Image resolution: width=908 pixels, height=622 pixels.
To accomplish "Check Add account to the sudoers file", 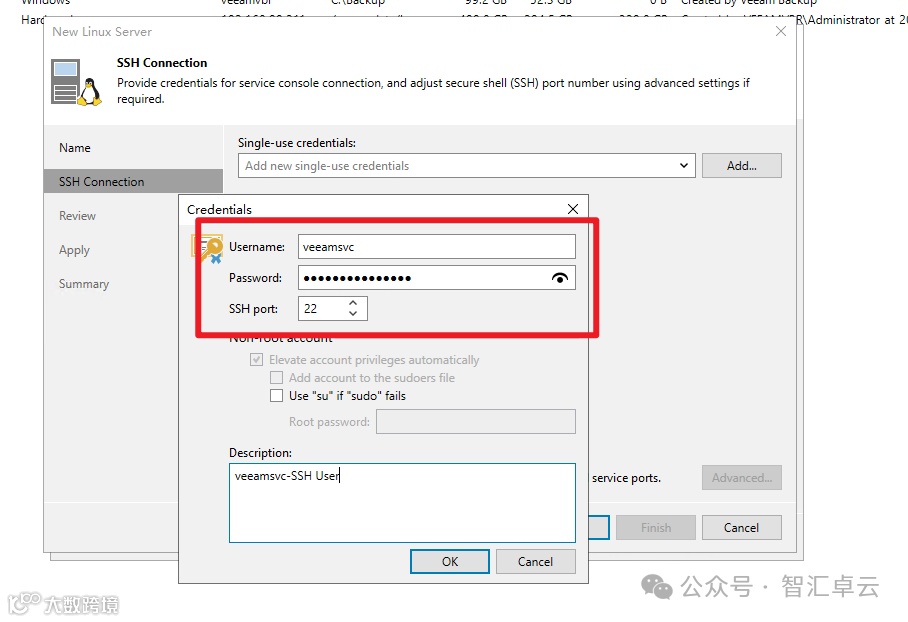I will [x=276, y=378].
